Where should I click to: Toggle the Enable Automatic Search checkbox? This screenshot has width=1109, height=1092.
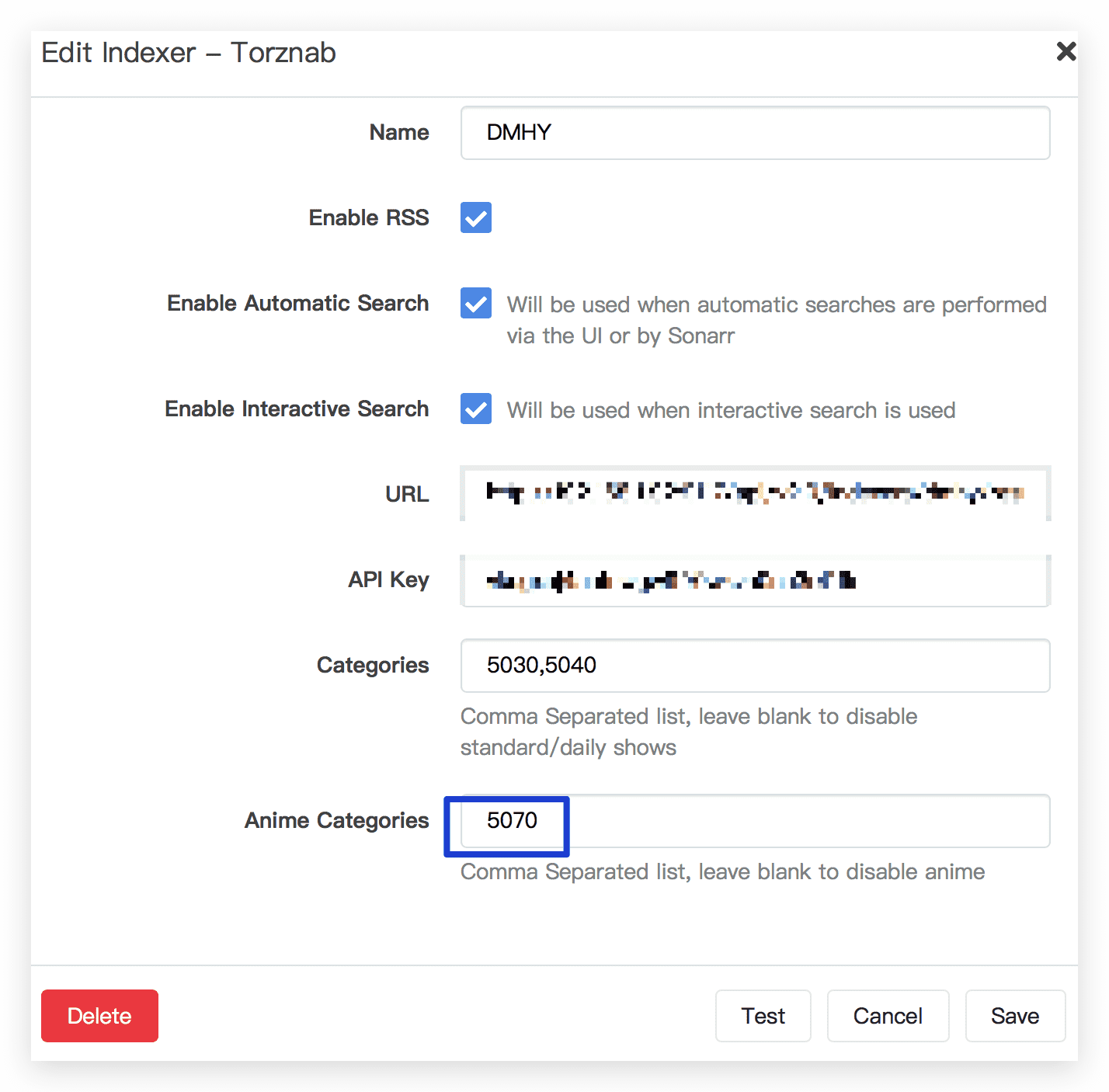pyautogui.click(x=476, y=303)
